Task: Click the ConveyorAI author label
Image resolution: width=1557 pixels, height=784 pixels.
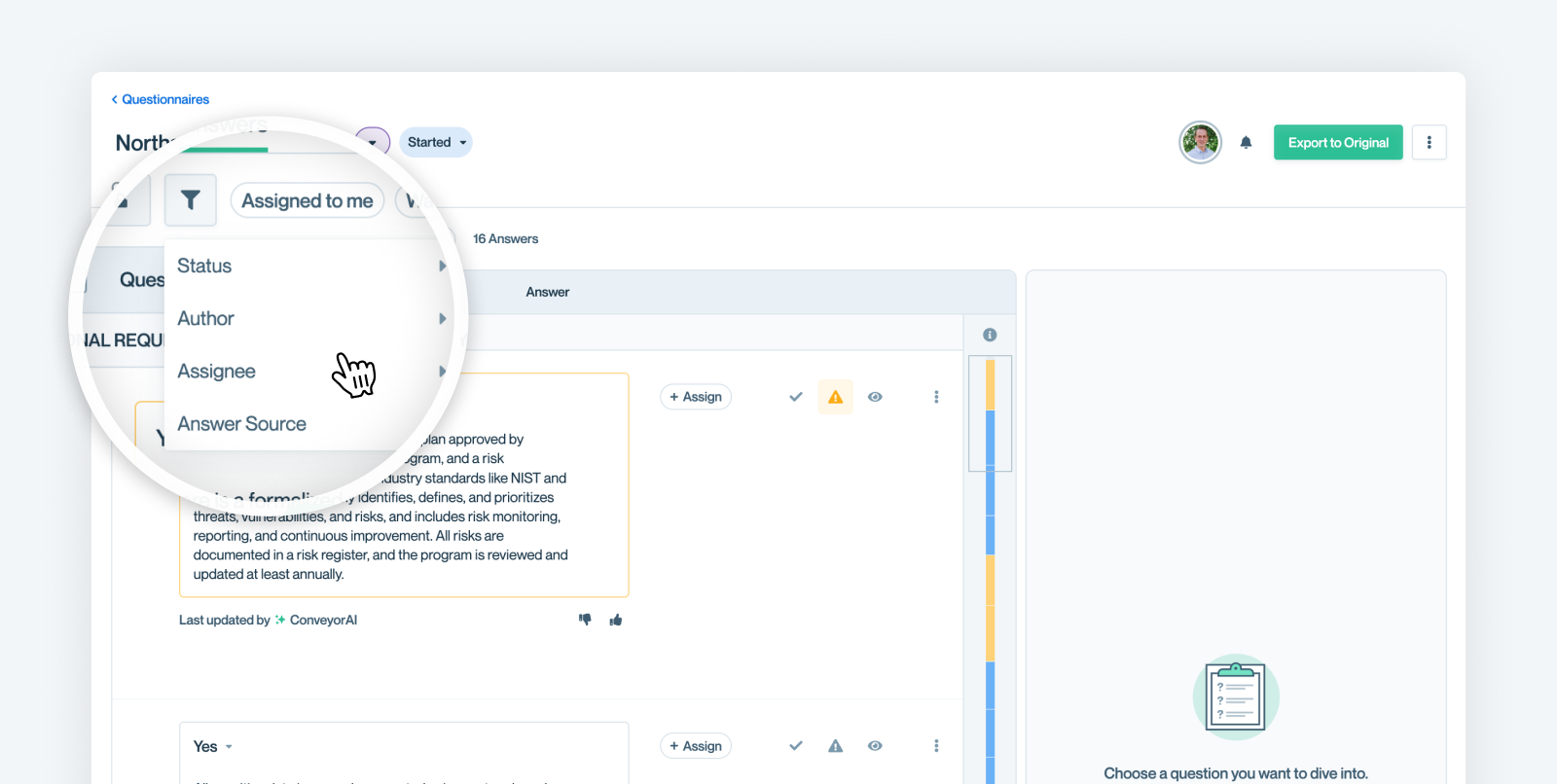Action: (x=316, y=620)
